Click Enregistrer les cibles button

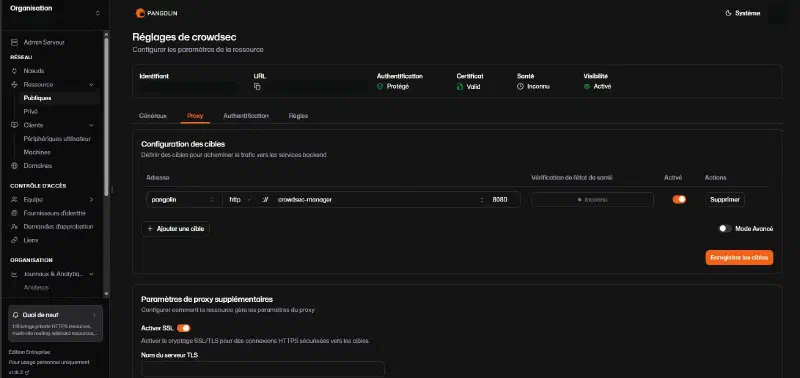739,258
